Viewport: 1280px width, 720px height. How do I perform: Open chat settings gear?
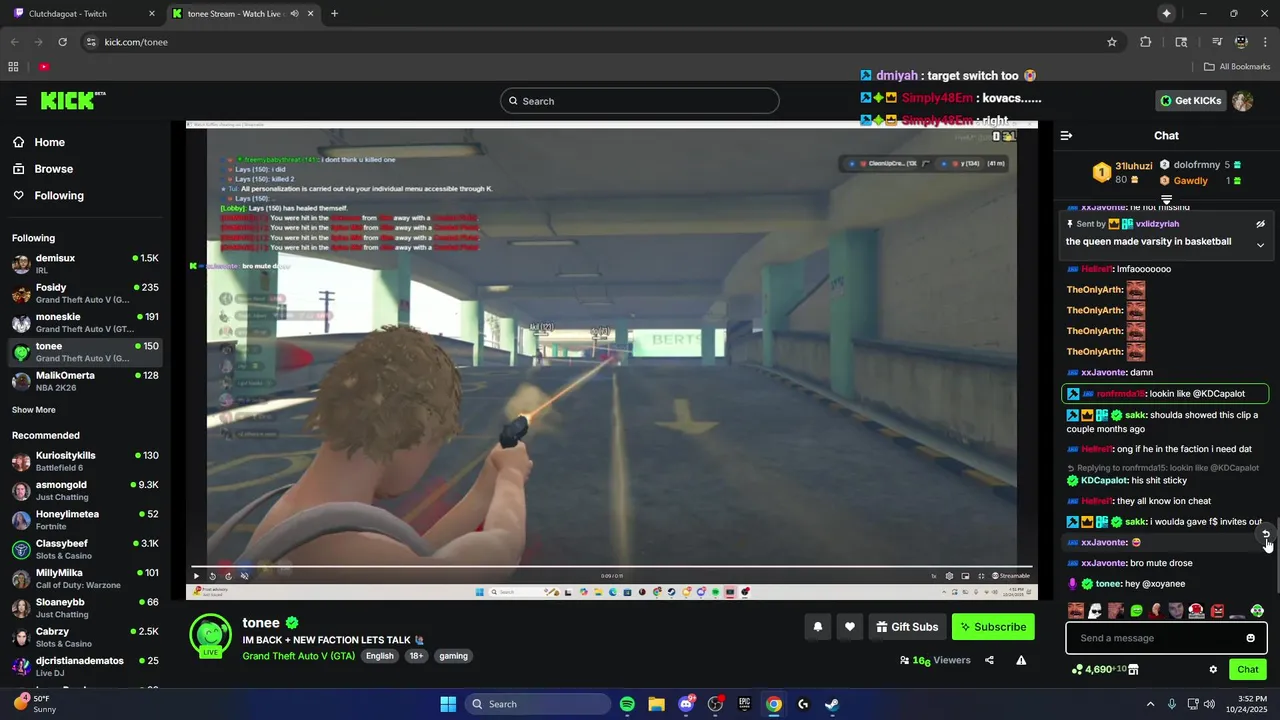1213,670
